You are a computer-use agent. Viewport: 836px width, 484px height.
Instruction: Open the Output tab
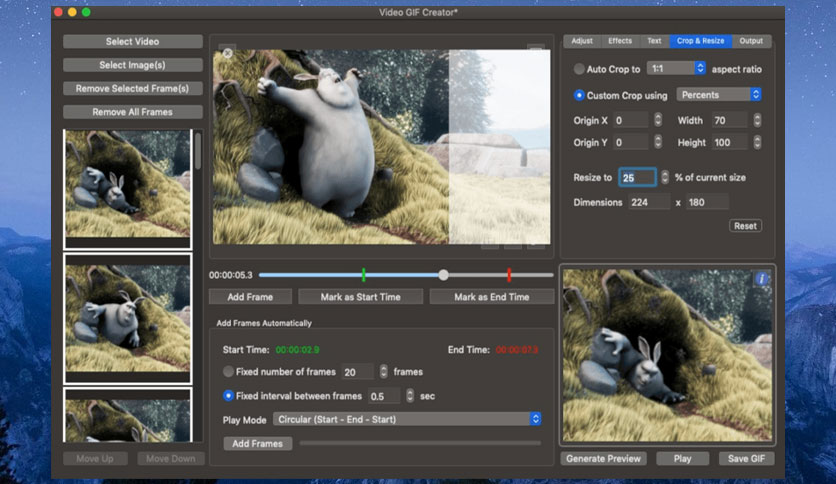(751, 41)
